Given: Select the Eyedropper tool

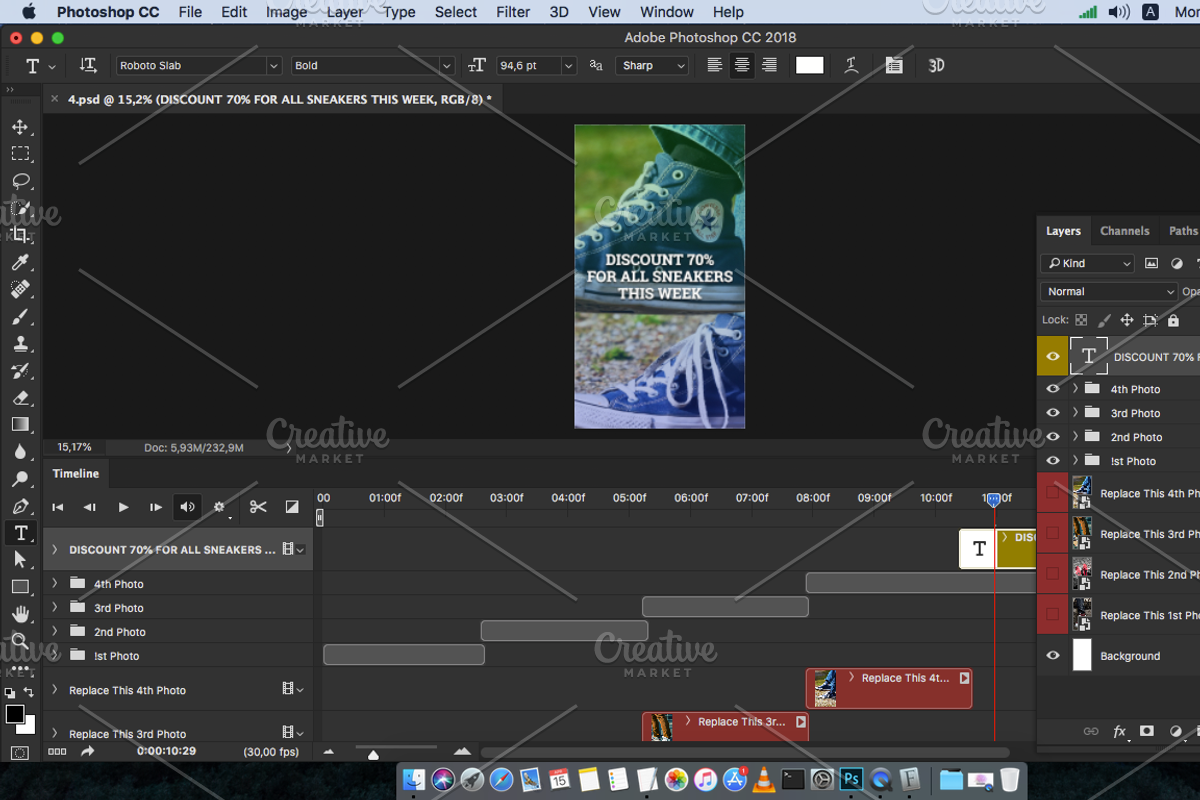Looking at the screenshot, I should pos(20,263).
